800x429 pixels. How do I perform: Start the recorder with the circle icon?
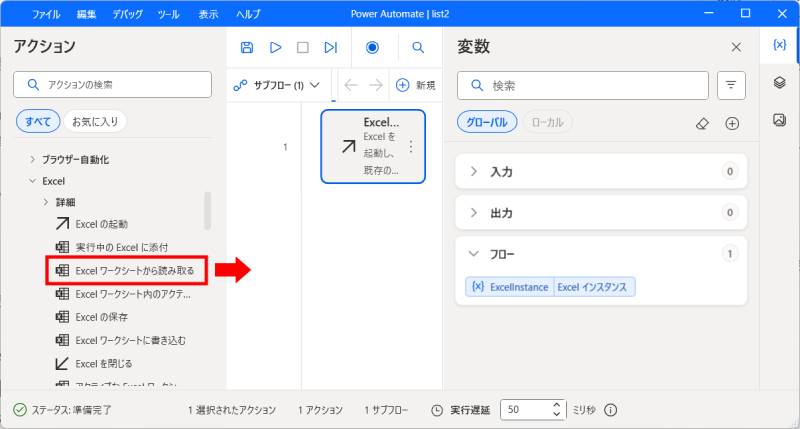click(372, 47)
